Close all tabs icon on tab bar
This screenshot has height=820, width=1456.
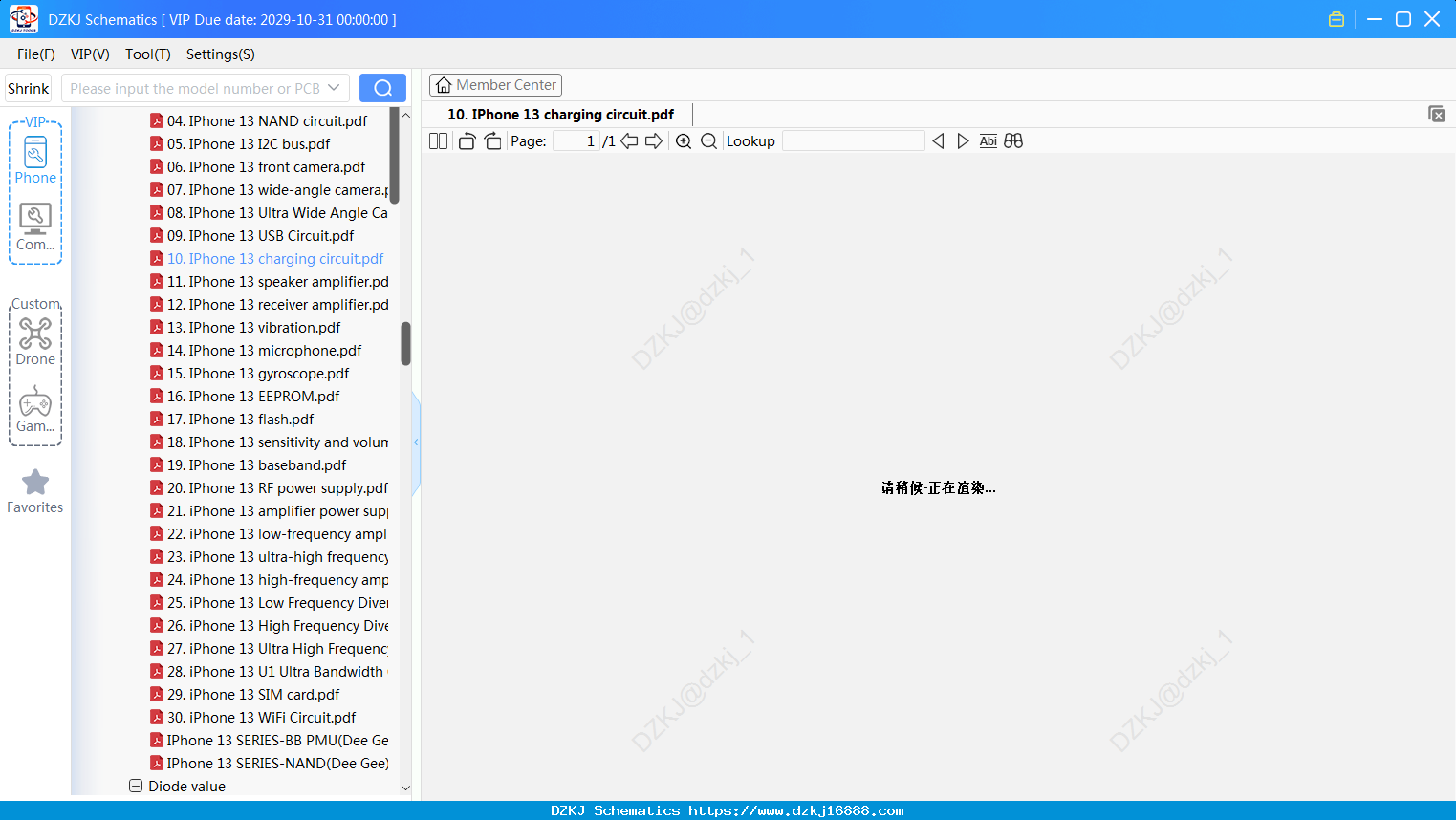(x=1437, y=114)
